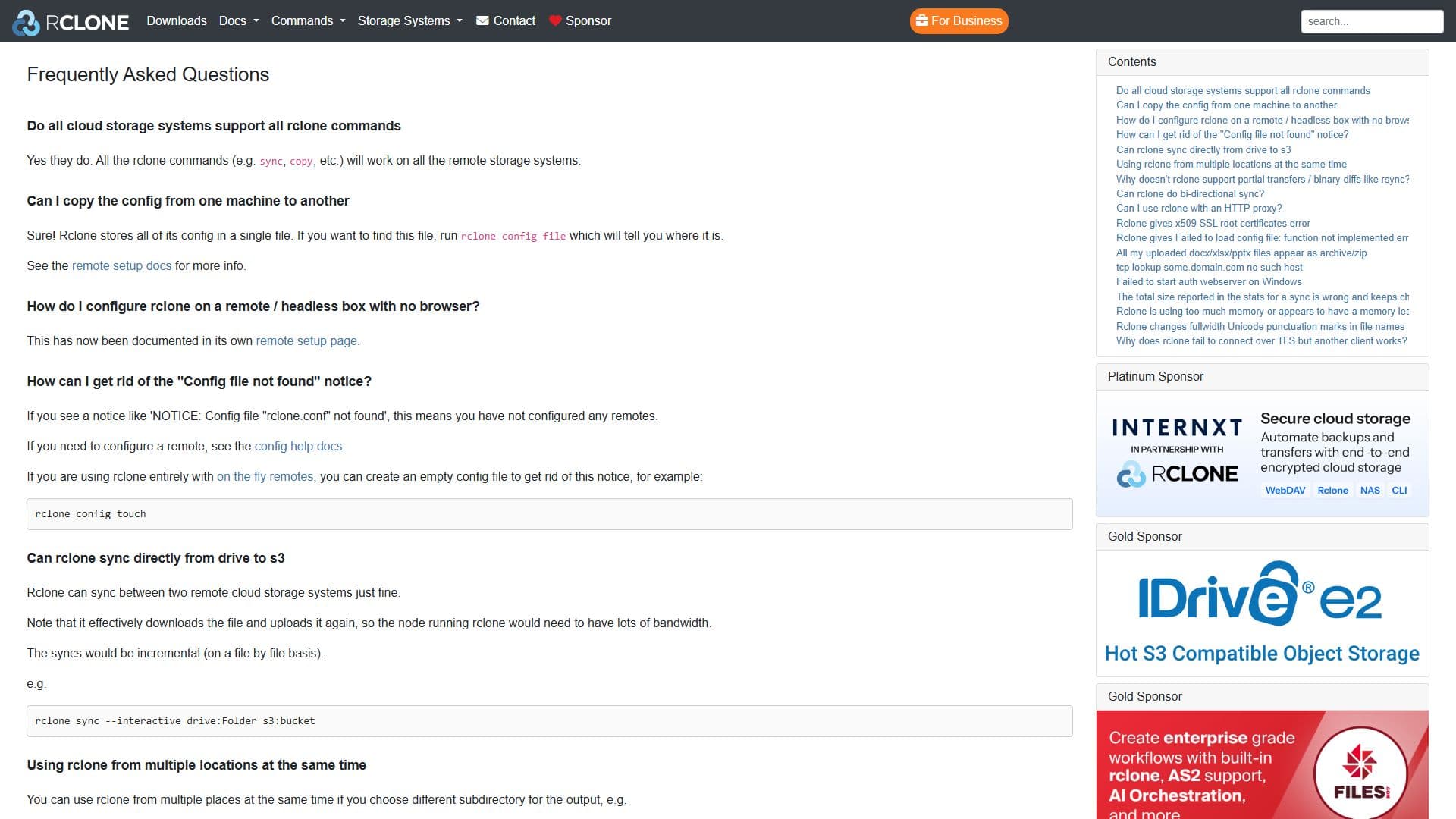The height and width of the screenshot is (819, 1456).
Task: Jump to 'x509 SSL root certificates error' in Contents
Action: point(1213,224)
